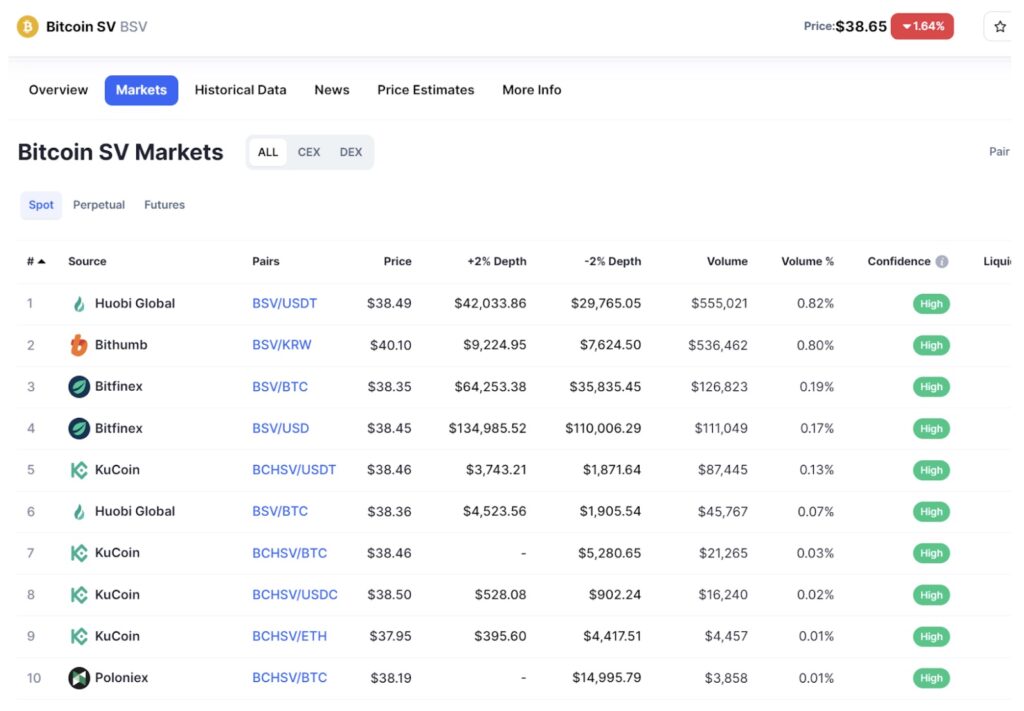Sort table by Volume % column
This screenshot has width=1024, height=711.
[807, 261]
